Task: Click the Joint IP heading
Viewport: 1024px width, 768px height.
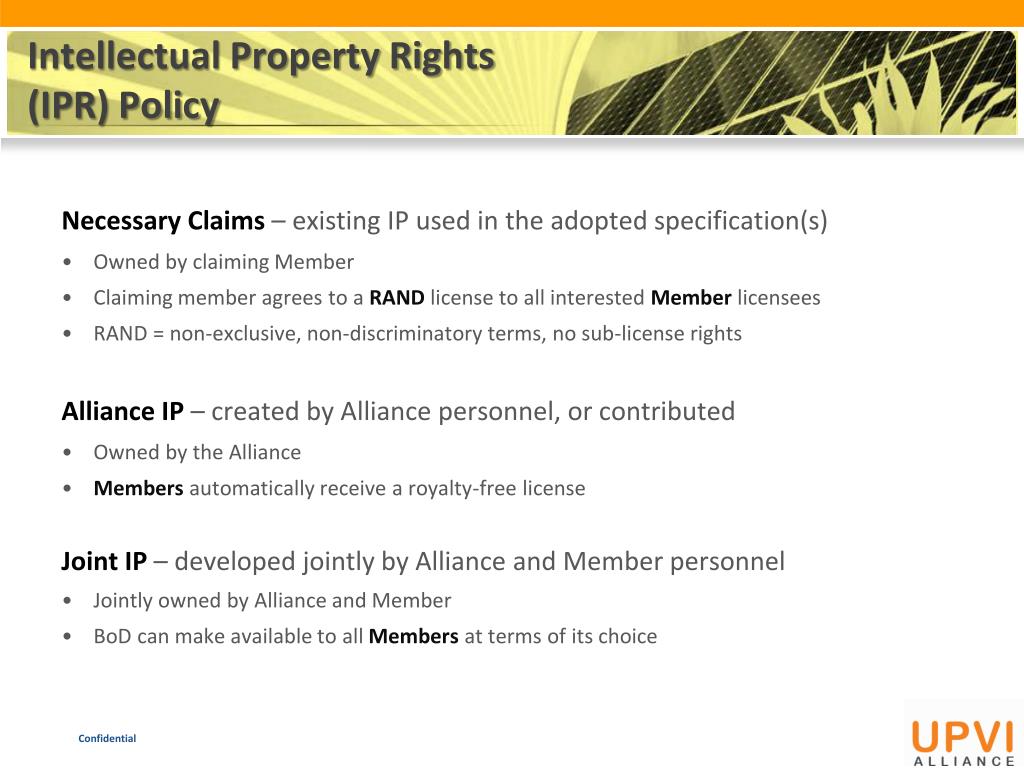Action: click(104, 562)
